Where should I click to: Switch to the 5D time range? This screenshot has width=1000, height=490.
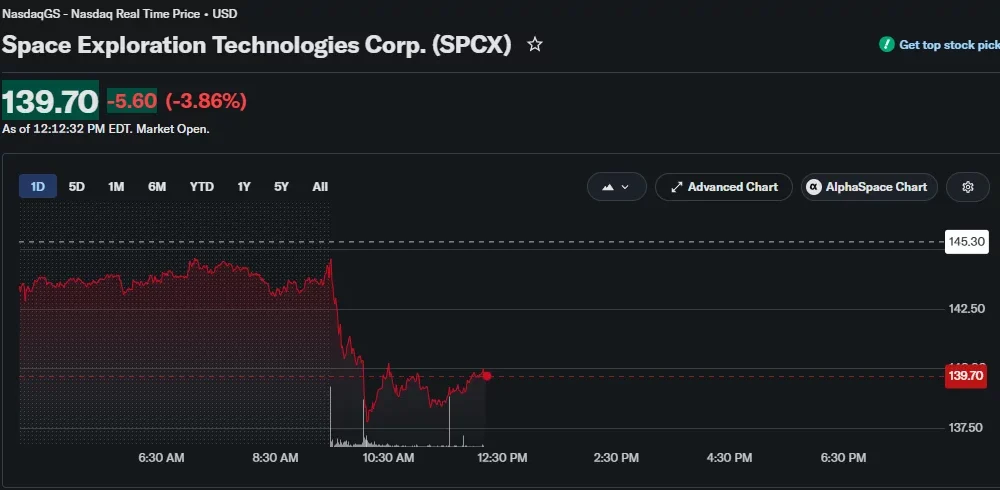[x=77, y=187]
